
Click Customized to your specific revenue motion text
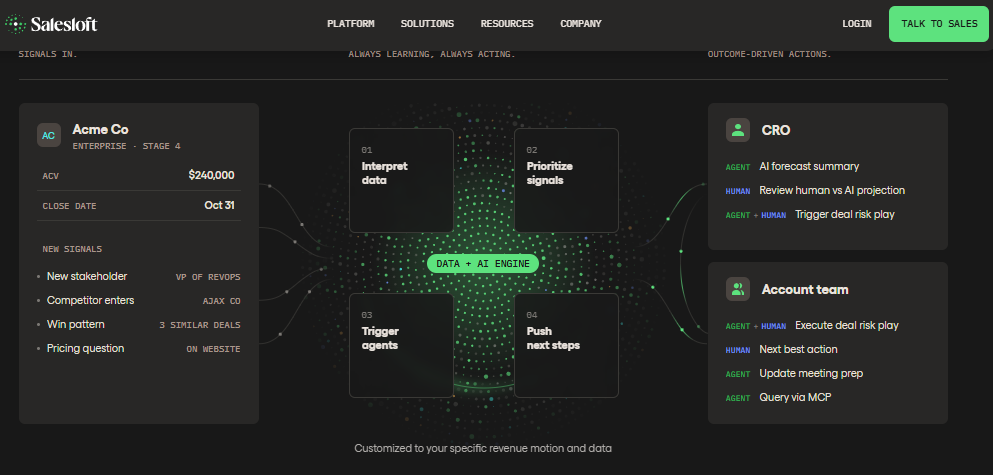coord(483,448)
